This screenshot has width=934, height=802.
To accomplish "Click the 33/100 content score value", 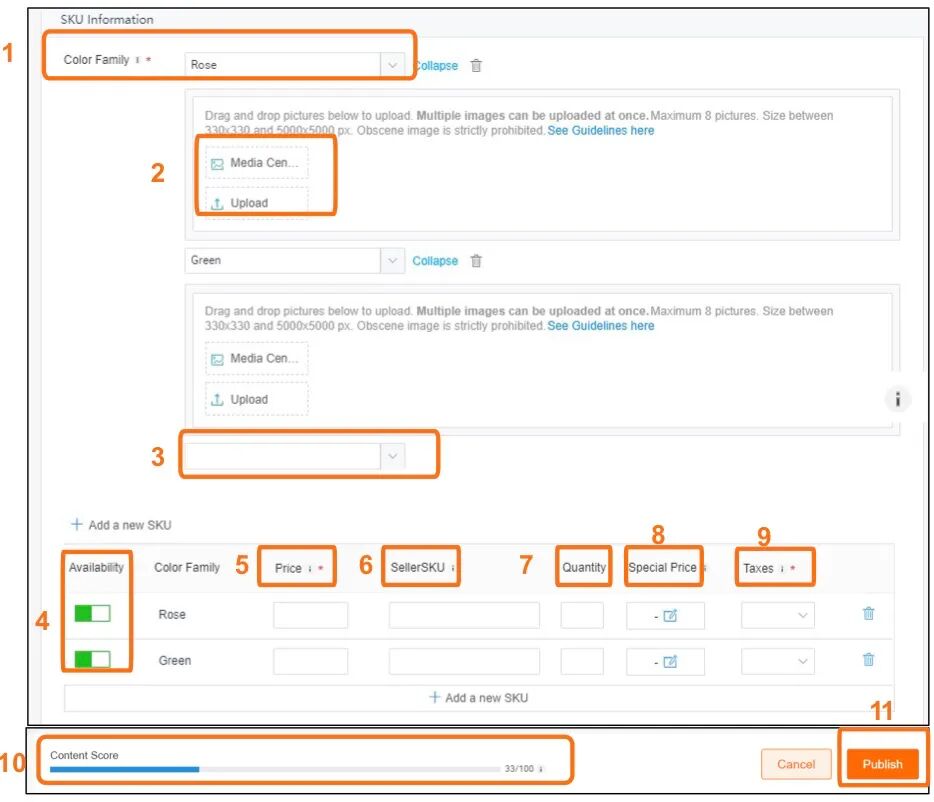I will click(x=519, y=769).
